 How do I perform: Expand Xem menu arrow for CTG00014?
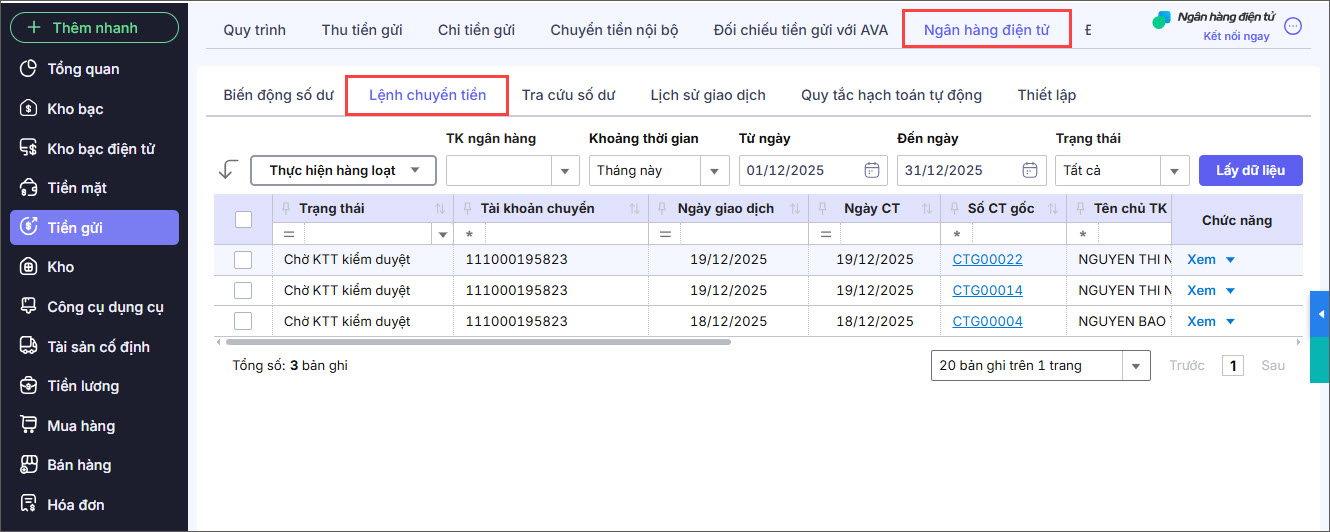[x=1230, y=291]
